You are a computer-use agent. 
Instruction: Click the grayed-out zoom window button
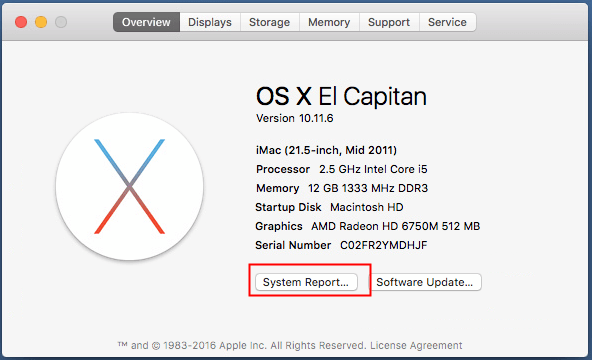(61, 22)
